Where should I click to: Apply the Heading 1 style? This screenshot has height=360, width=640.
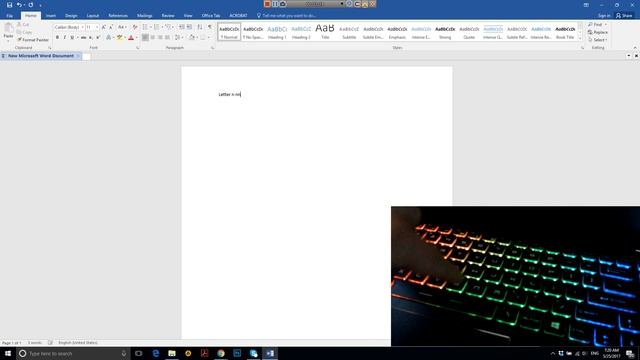coord(277,32)
